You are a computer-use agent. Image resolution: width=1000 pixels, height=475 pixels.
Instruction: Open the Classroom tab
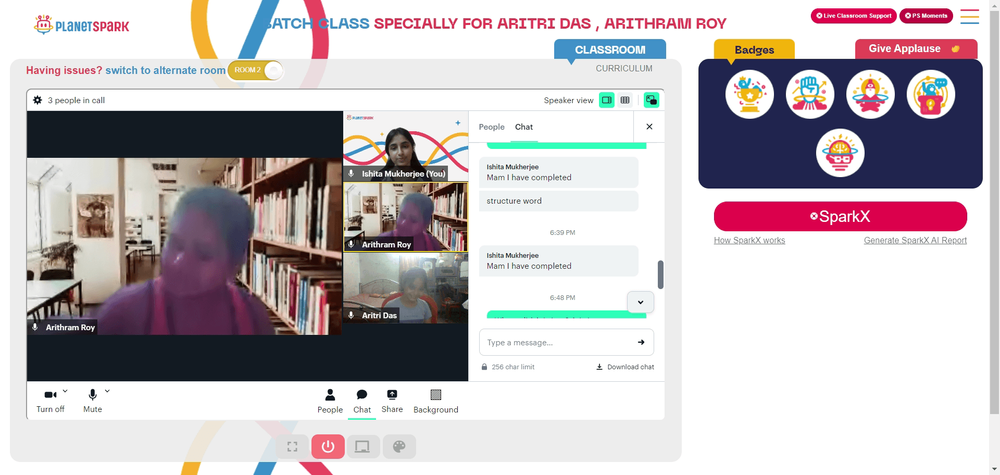click(x=610, y=50)
